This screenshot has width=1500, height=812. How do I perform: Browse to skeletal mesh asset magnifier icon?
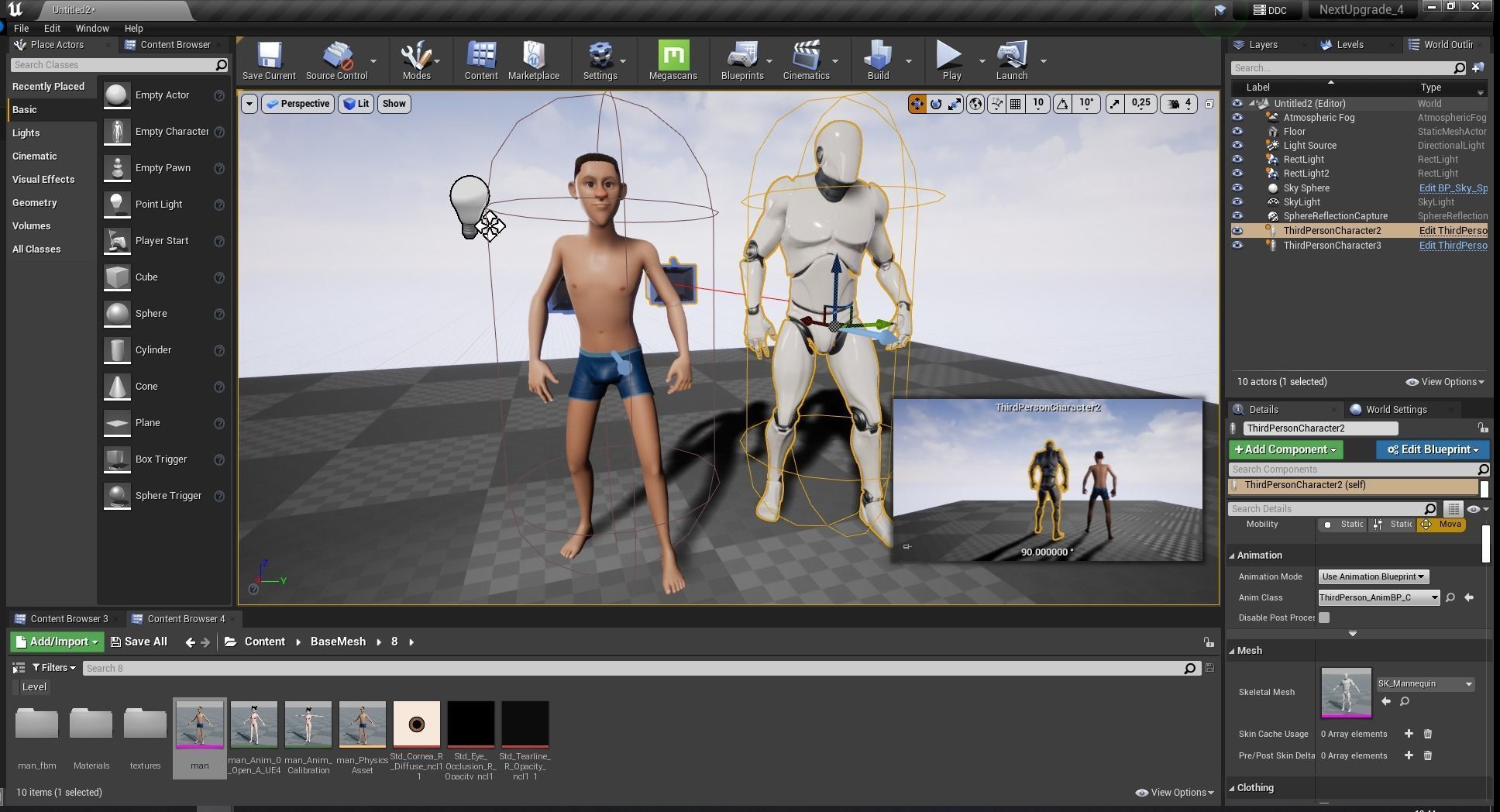click(1405, 702)
